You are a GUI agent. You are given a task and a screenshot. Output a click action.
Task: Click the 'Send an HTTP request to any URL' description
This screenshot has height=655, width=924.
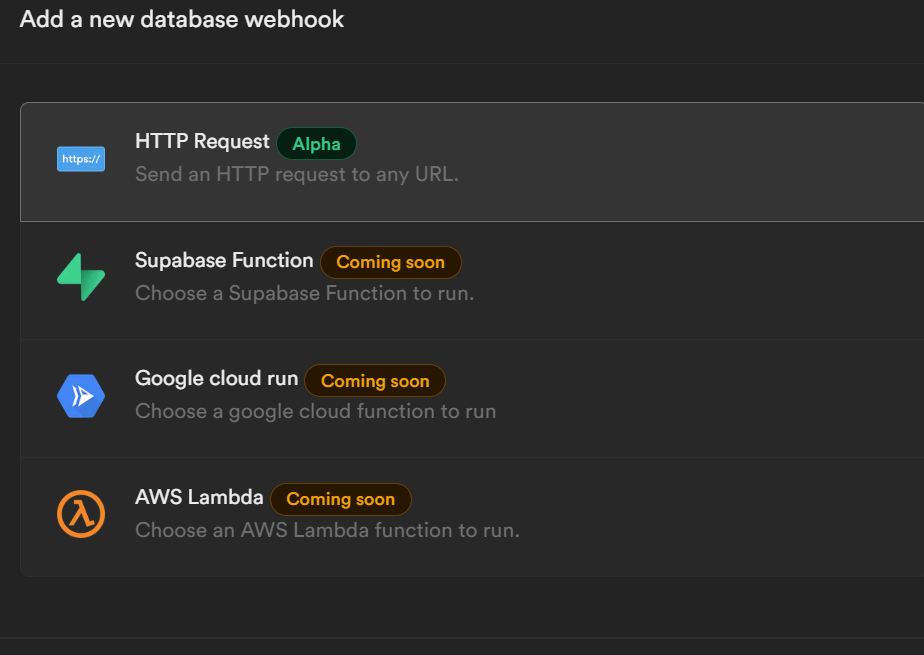pyautogui.click(x=297, y=174)
